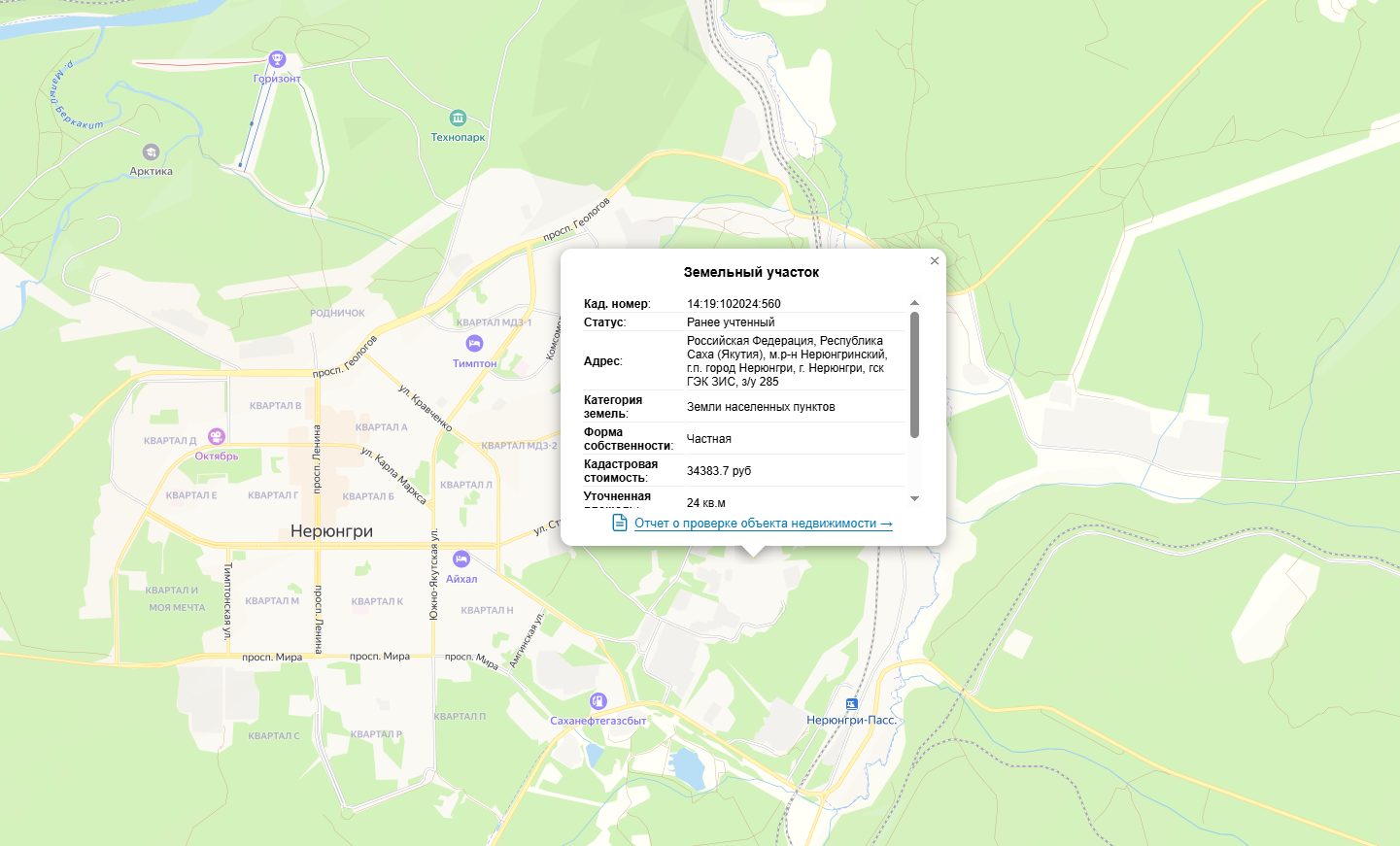Click the РОДНИЧОК area label
Viewport: 1400px width, 846px height.
point(337,313)
